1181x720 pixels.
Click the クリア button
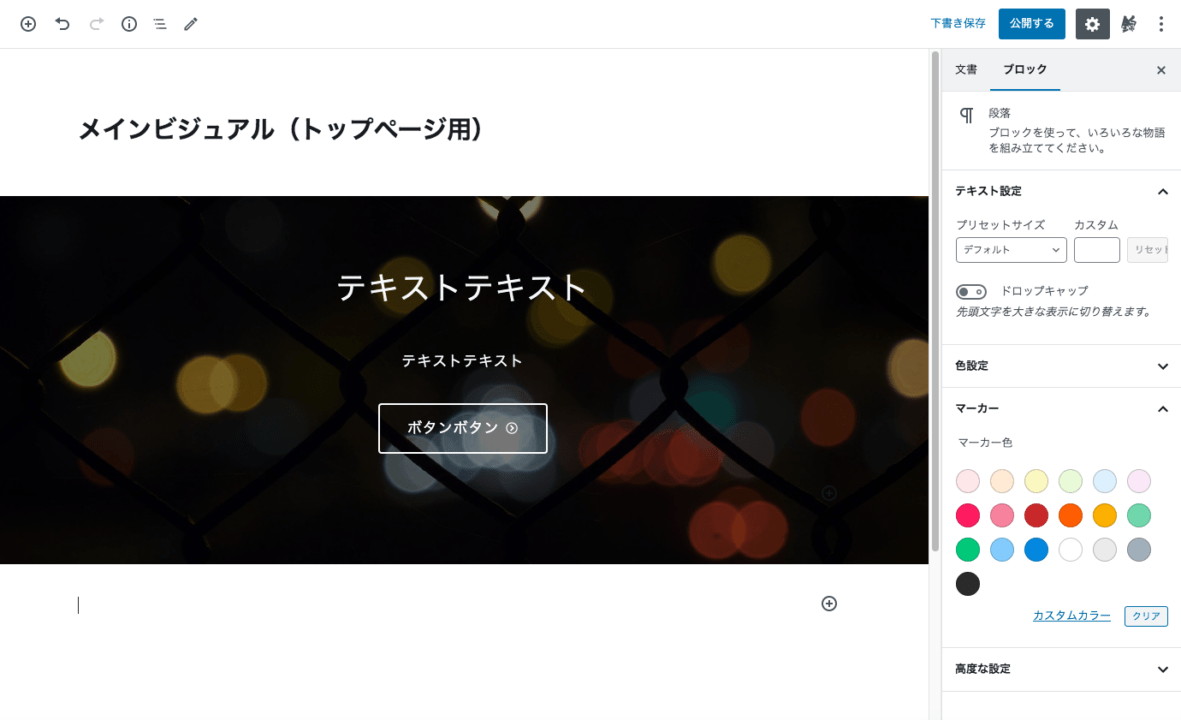tap(1146, 616)
